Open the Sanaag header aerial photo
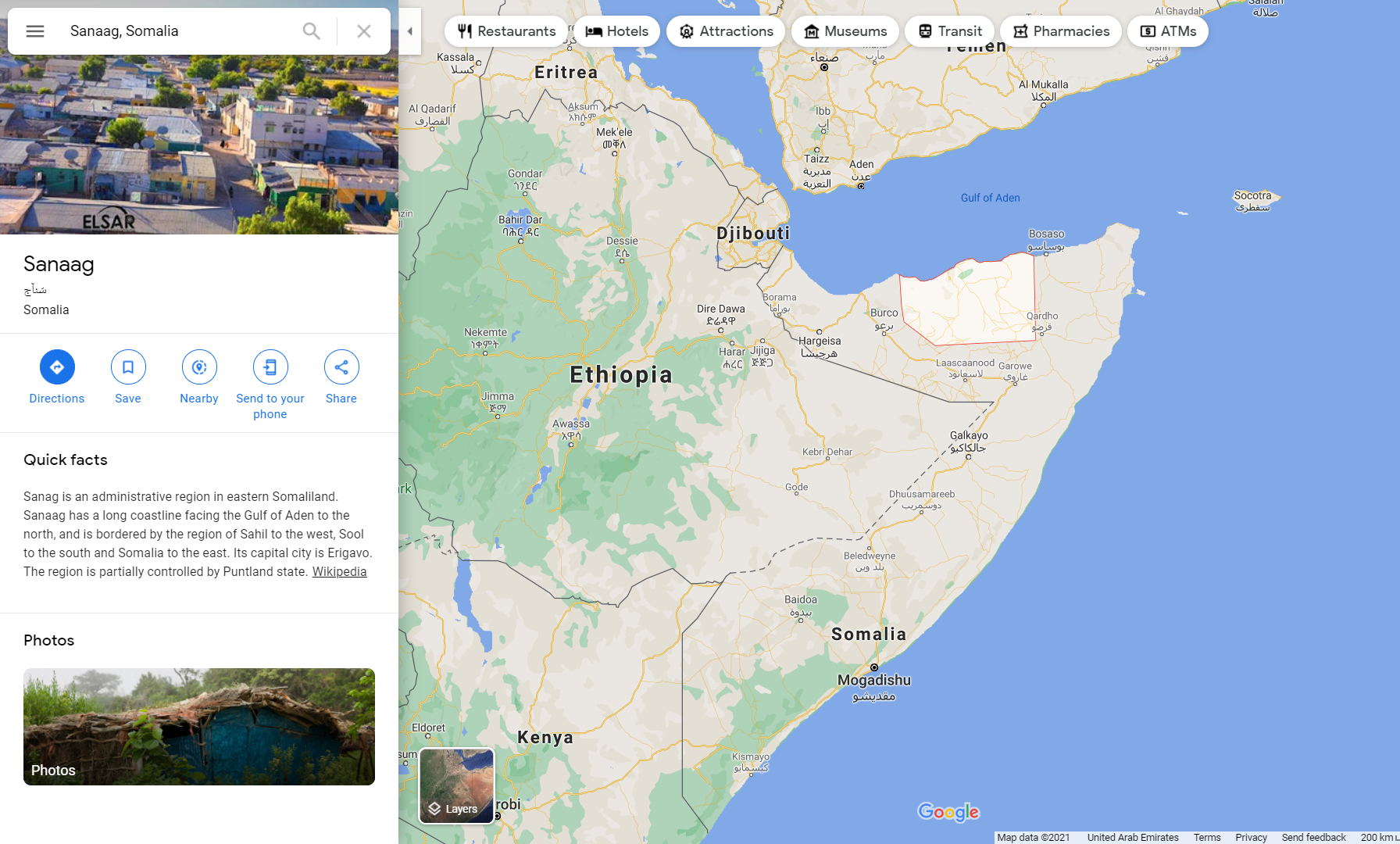Viewport: 1400px width, 844px height. point(199,145)
